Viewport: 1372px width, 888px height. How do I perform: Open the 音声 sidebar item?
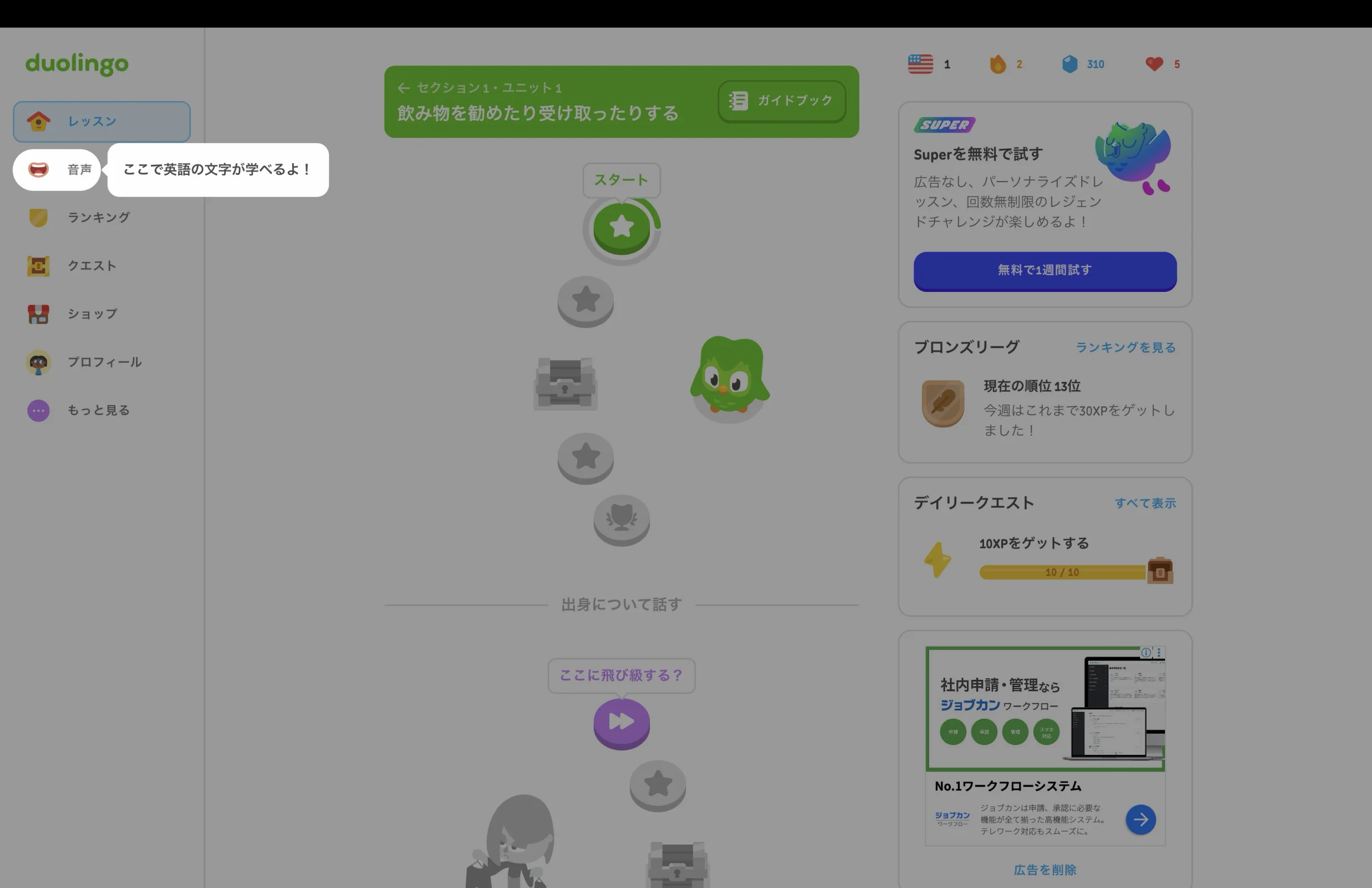point(57,169)
